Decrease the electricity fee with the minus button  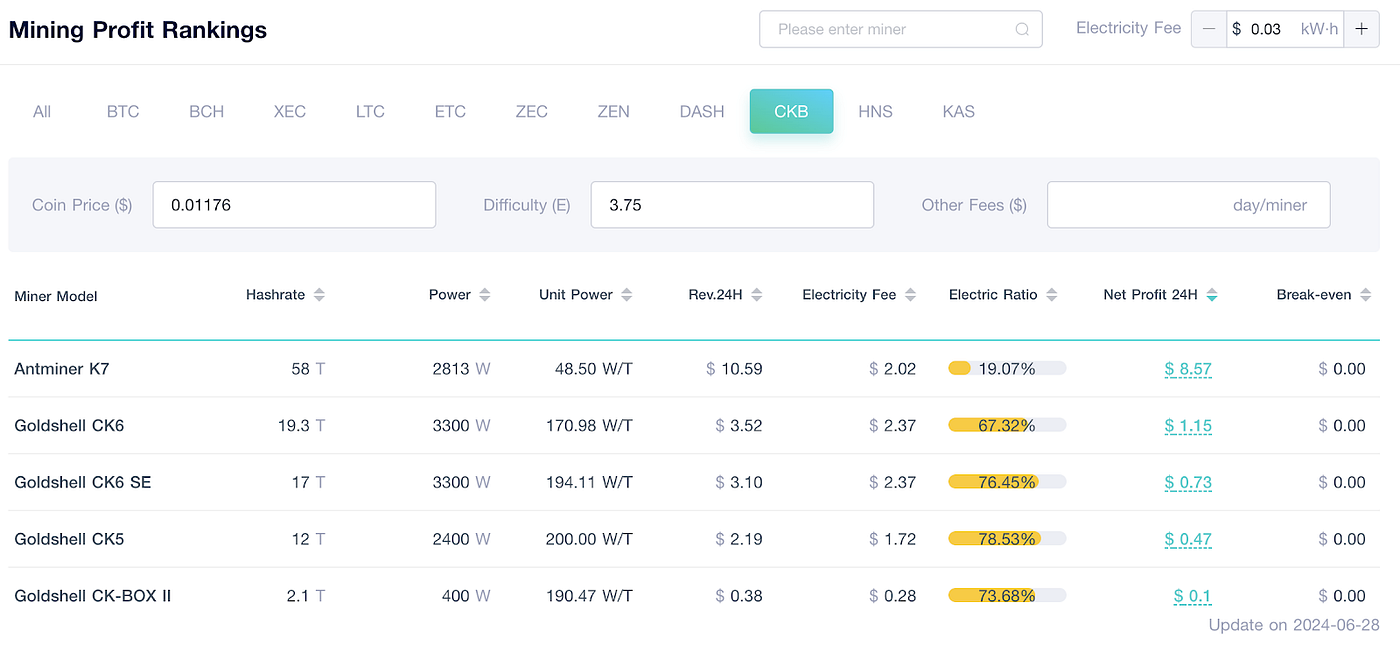click(1209, 29)
